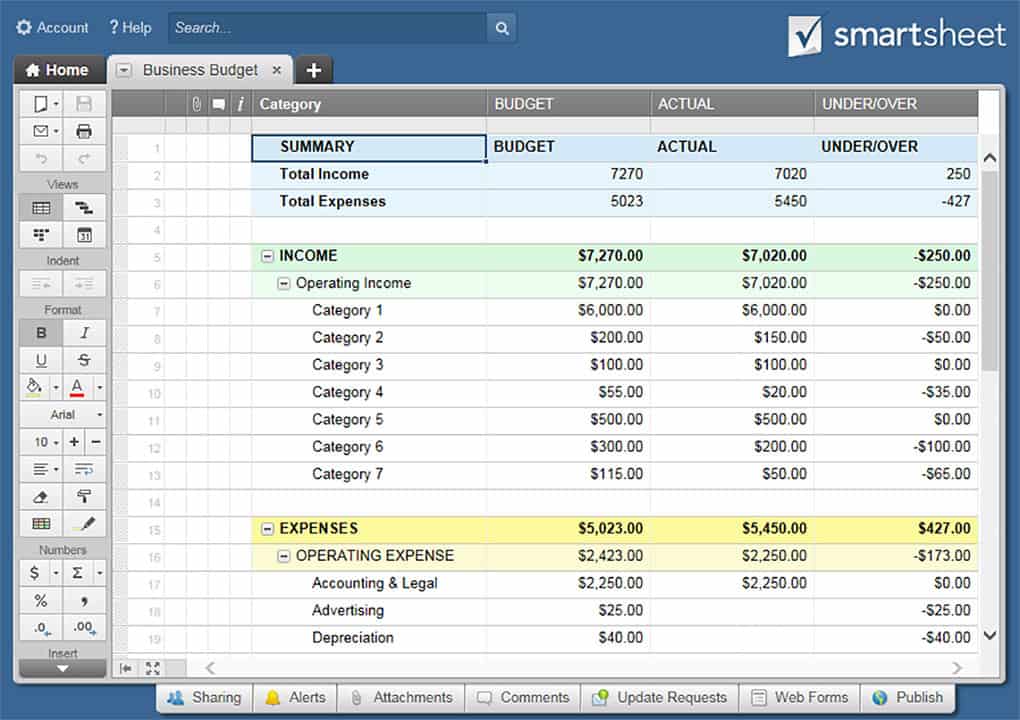Switch to Card view

tap(41, 235)
